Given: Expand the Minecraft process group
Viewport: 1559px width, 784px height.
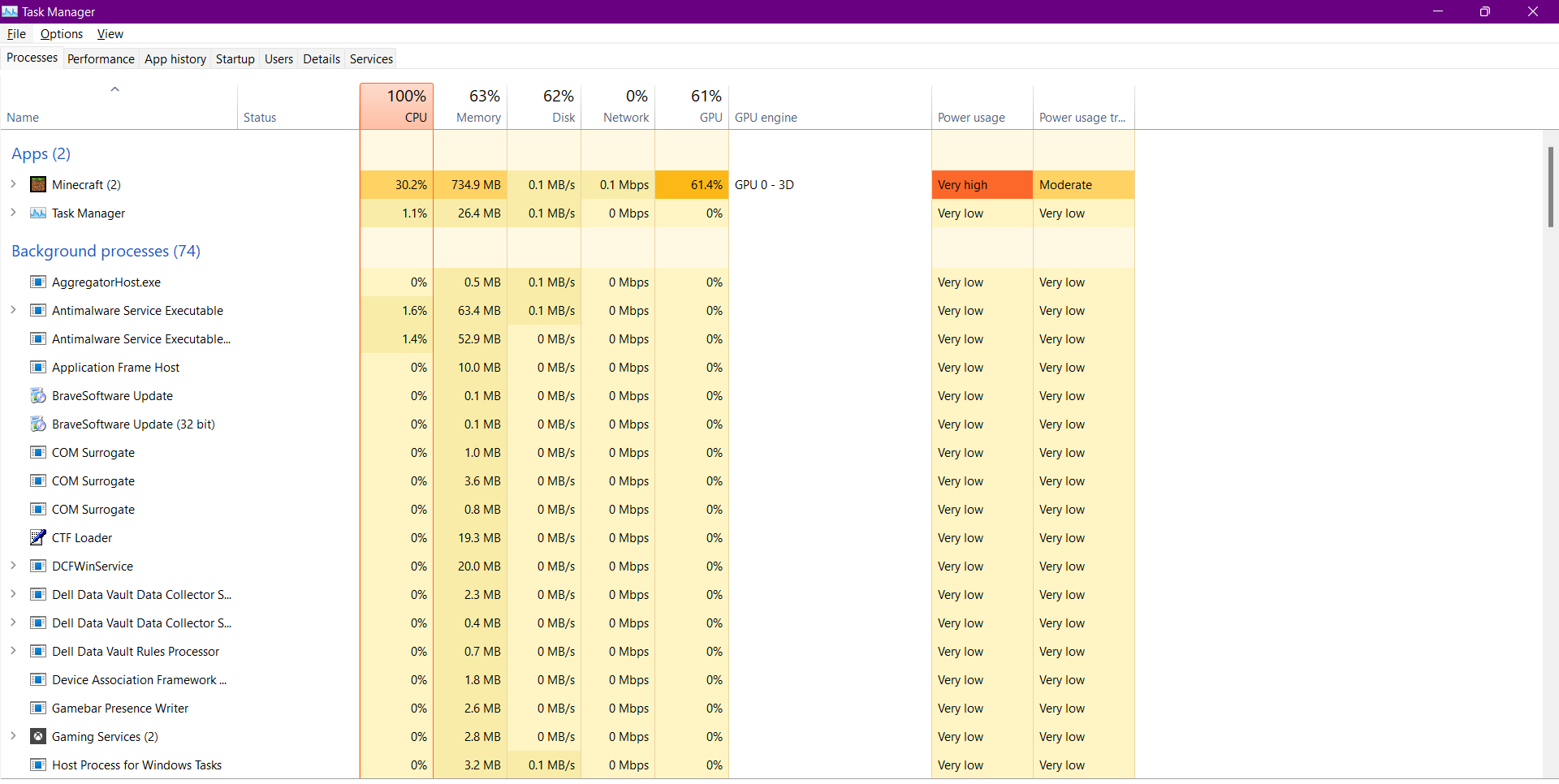Looking at the screenshot, I should coord(13,184).
